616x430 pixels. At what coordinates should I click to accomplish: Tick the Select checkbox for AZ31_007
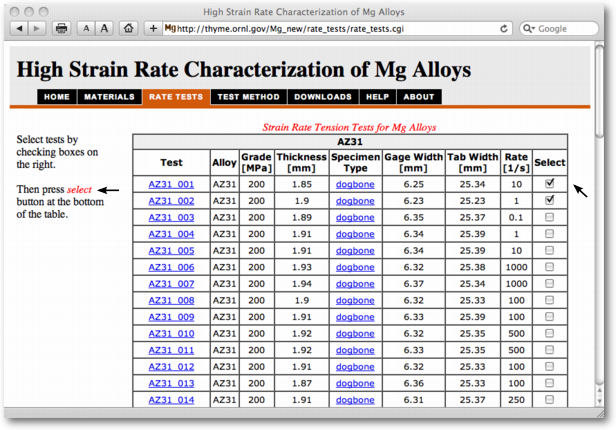[549, 284]
